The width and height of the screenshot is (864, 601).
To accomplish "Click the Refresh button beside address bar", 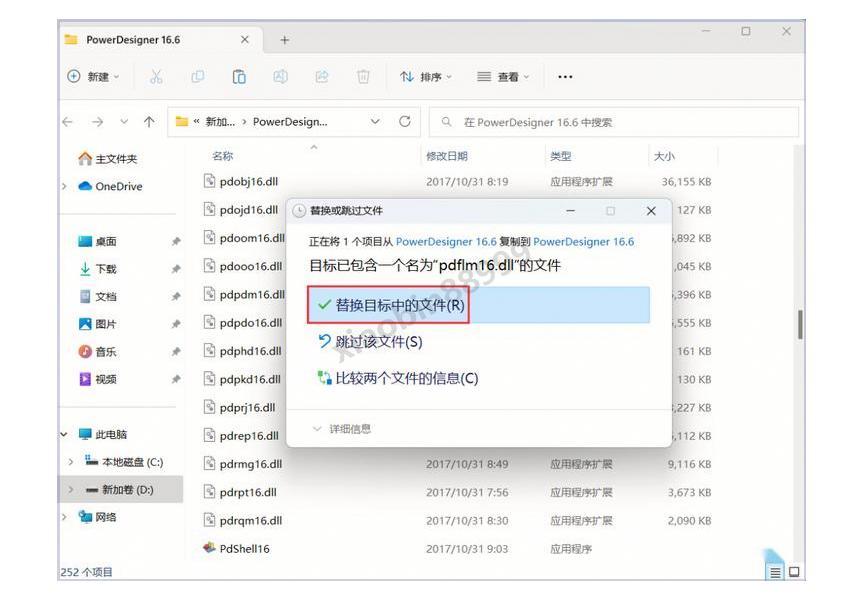I will click(x=404, y=121).
